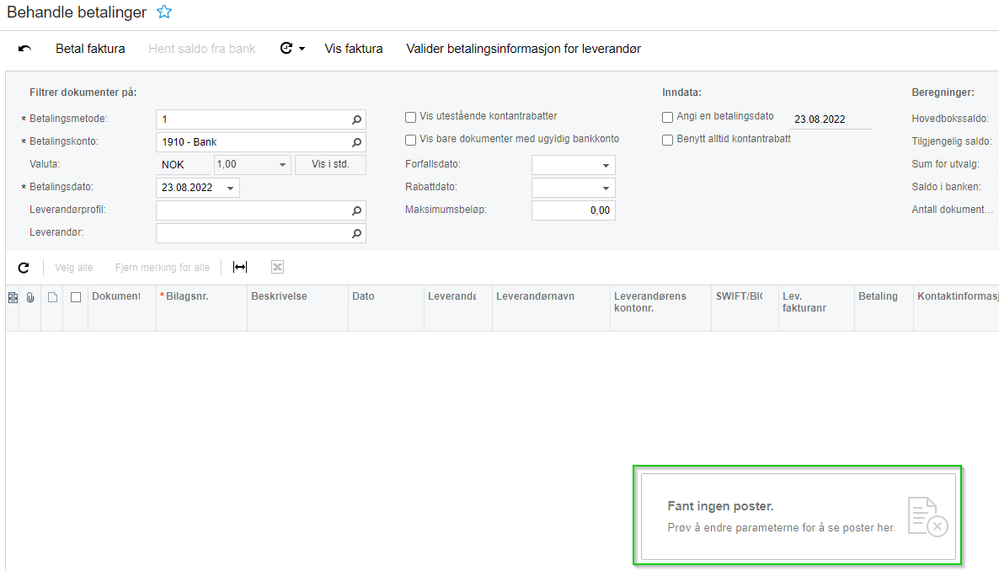Click 'Behandle betalinger' page title
The width and height of the screenshot is (999, 570).
click(x=76, y=12)
